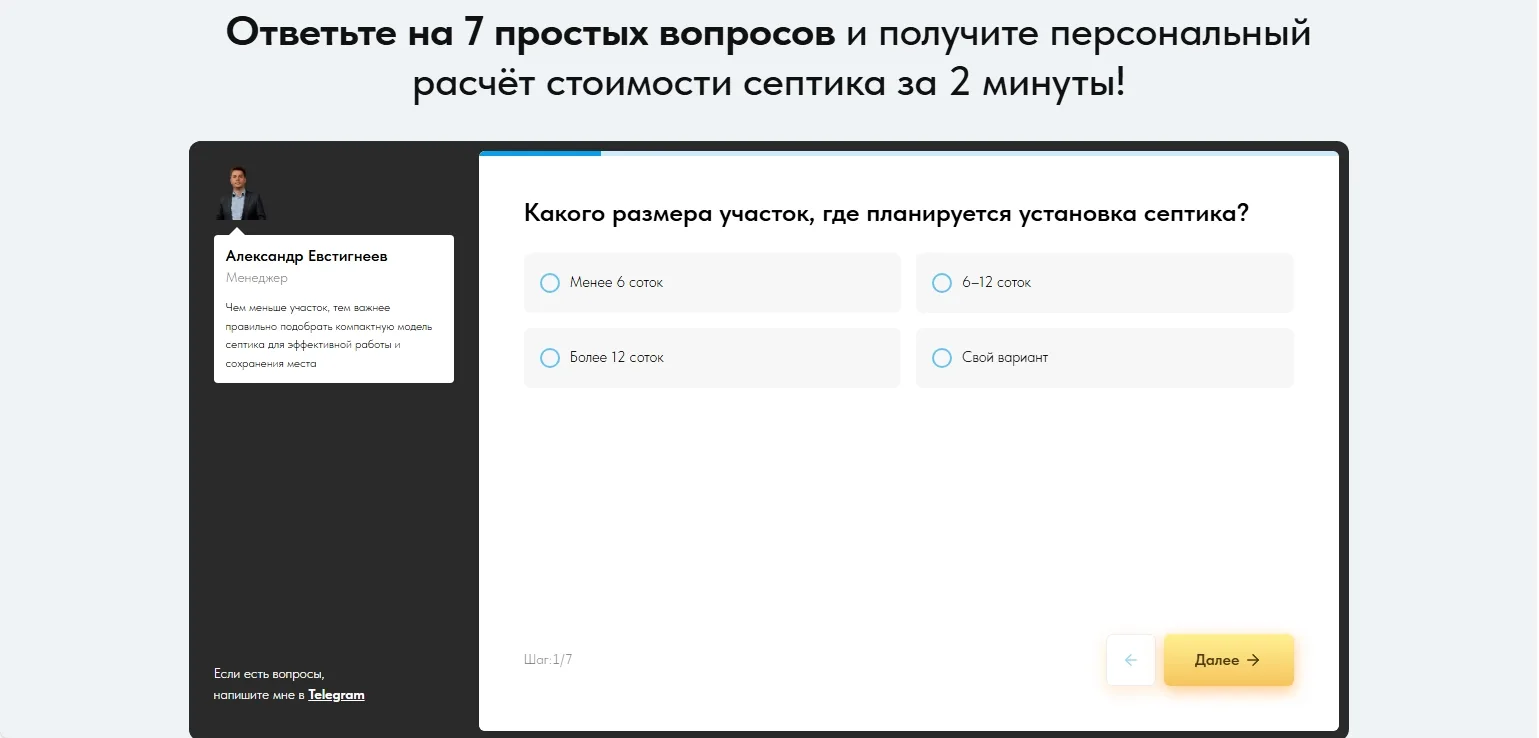Click the name 'Александр Евстигнеев'
Viewport: 1539px width, 738px height.
click(x=307, y=256)
